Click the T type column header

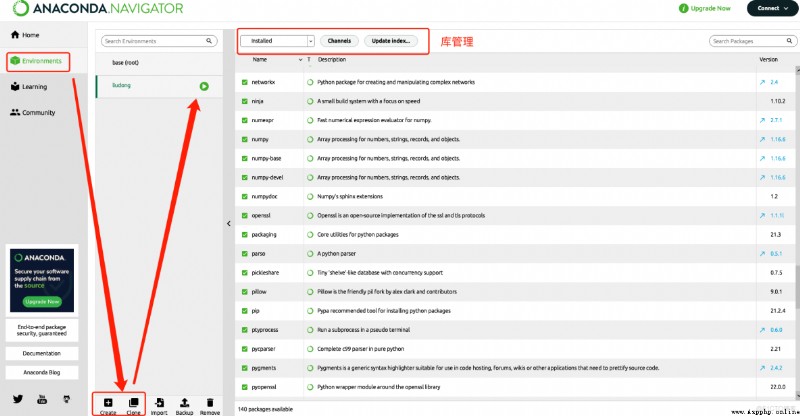click(x=309, y=60)
